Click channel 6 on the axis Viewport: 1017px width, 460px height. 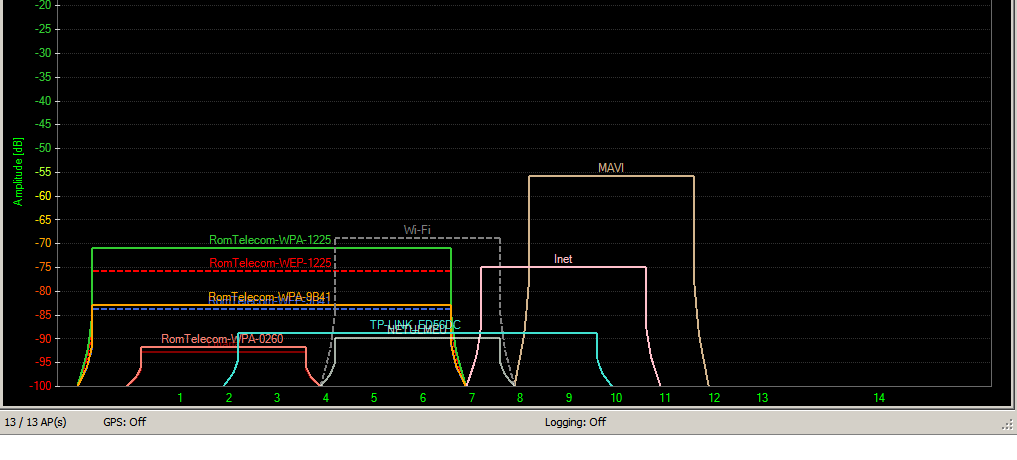pyautogui.click(x=423, y=398)
